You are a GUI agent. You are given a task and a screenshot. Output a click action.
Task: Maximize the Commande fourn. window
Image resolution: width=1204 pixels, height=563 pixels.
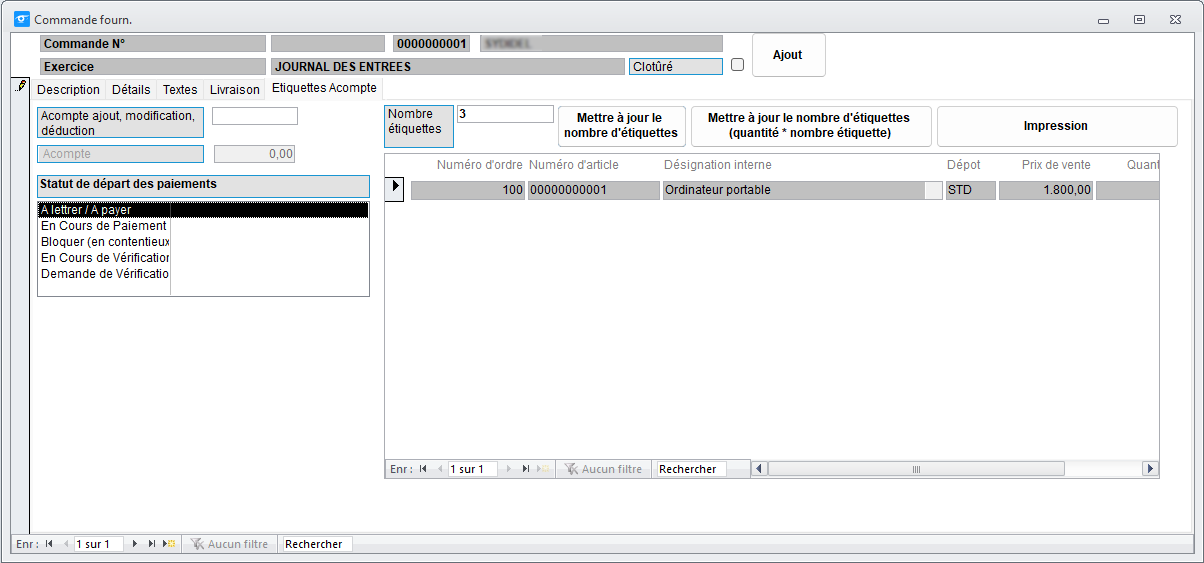pos(1139,19)
